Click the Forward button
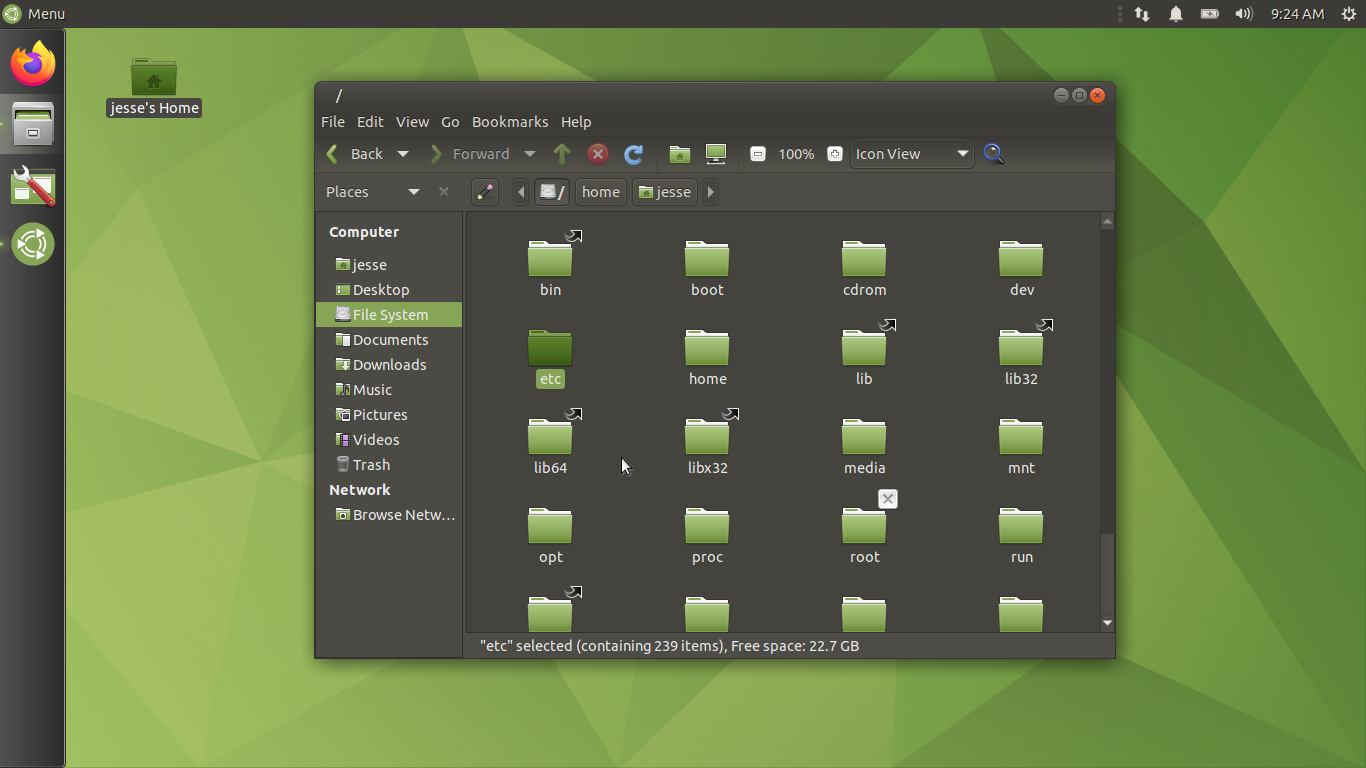The height and width of the screenshot is (768, 1366). point(471,154)
